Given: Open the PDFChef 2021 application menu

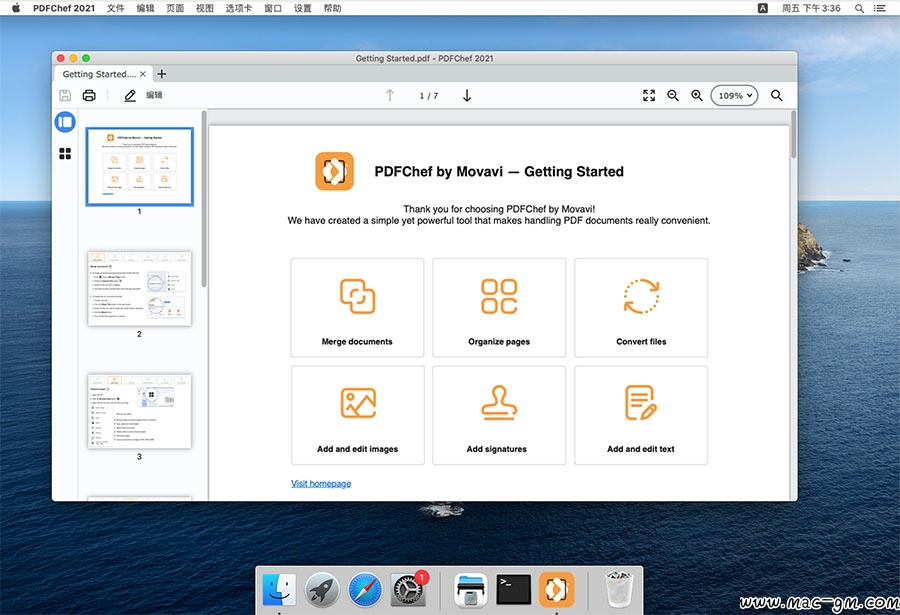Looking at the screenshot, I should click(x=64, y=8).
